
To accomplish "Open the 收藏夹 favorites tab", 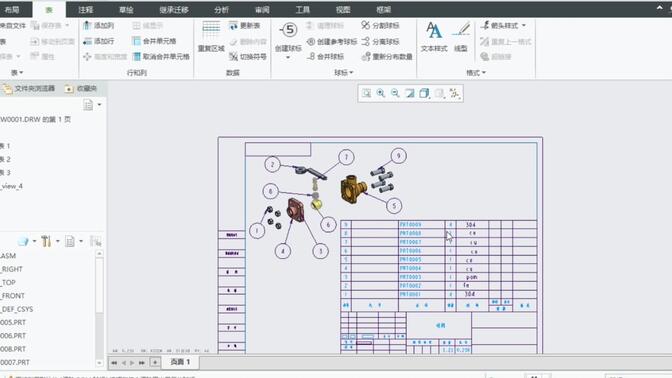I will coord(81,89).
